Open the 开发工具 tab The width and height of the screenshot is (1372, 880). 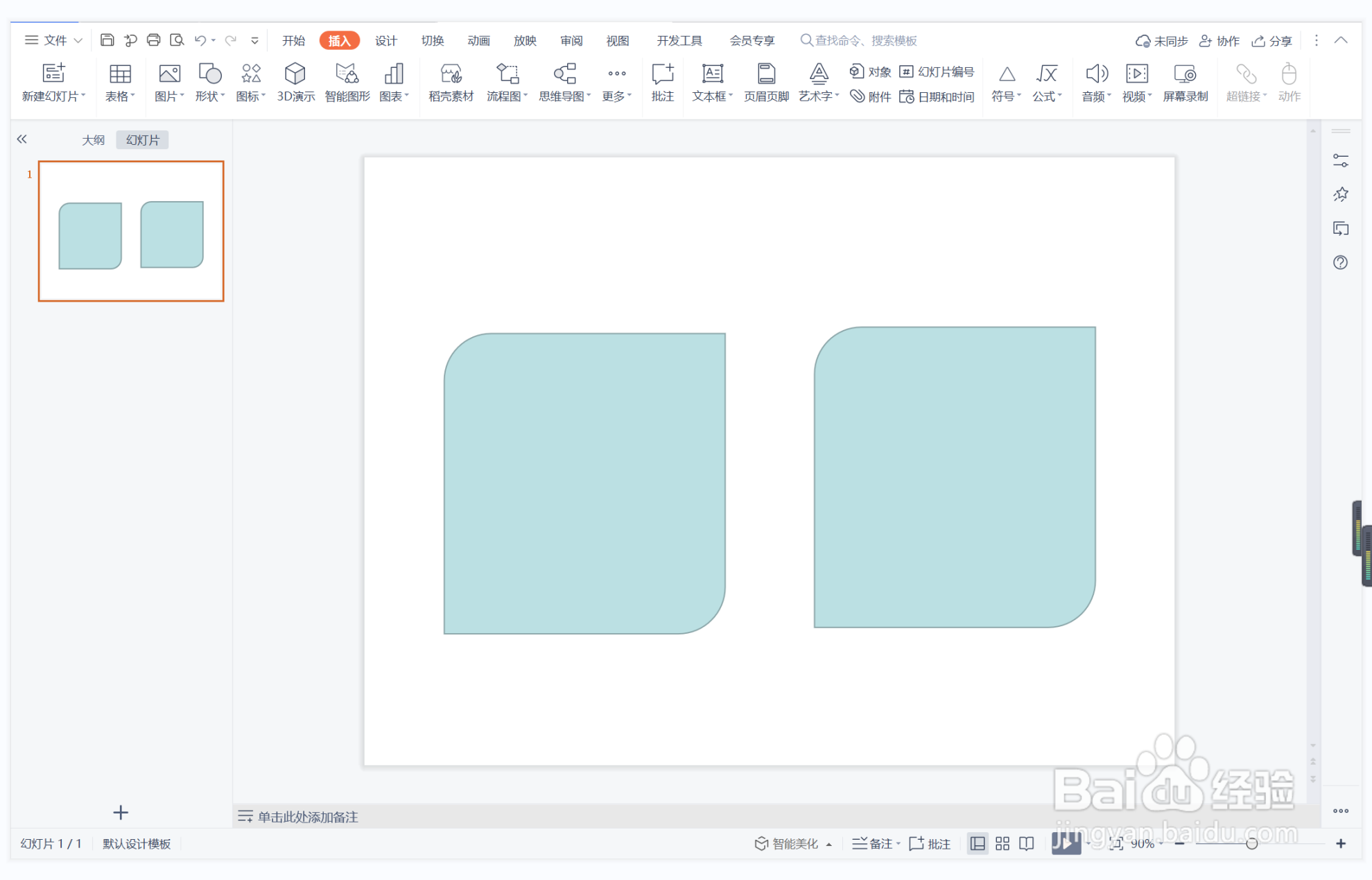pos(679,40)
